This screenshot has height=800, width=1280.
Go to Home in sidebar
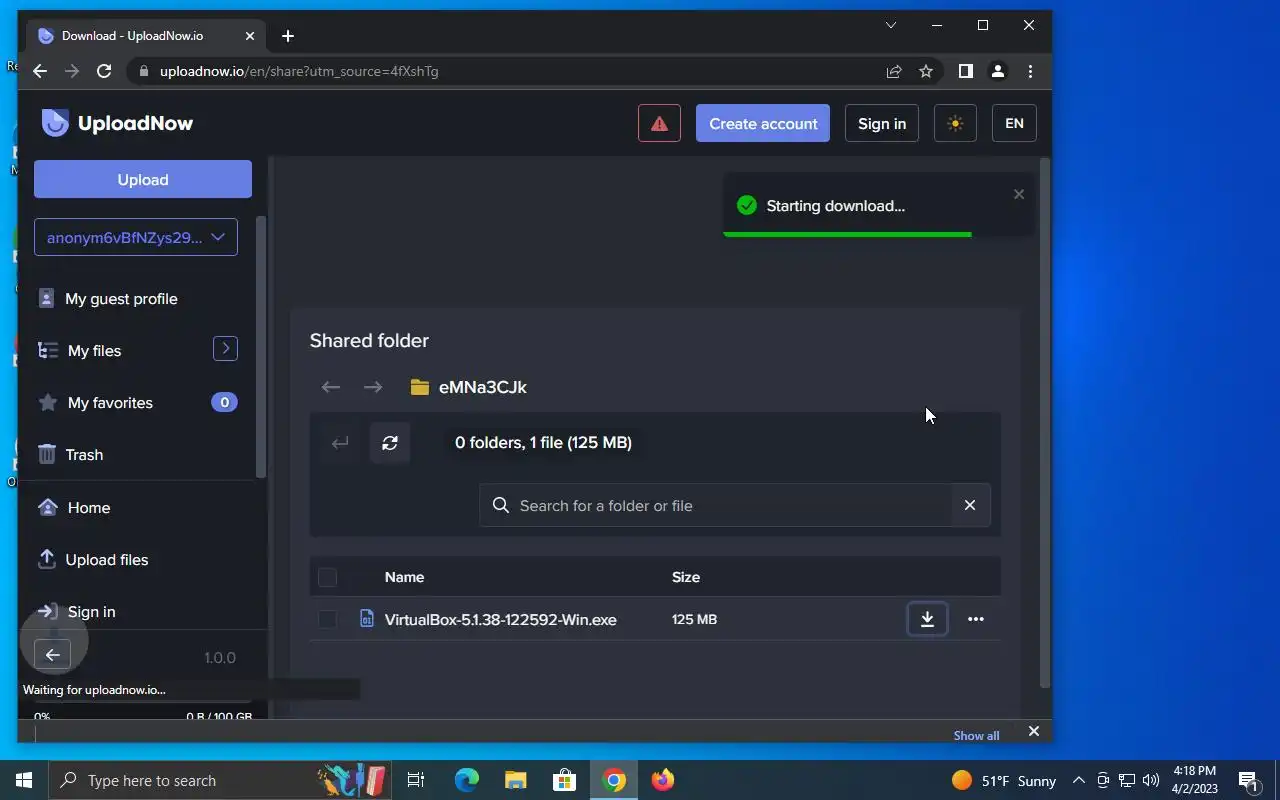point(88,507)
